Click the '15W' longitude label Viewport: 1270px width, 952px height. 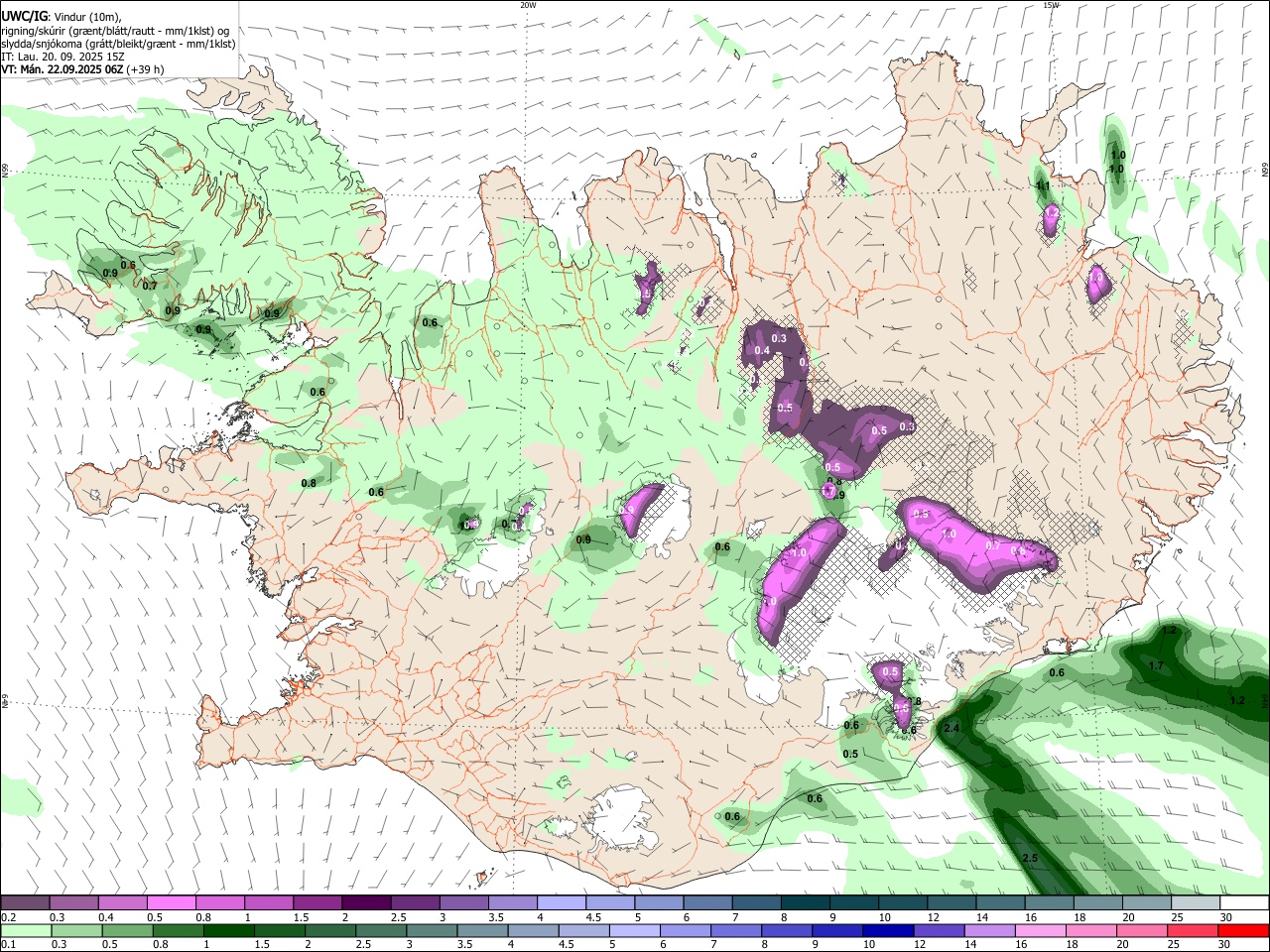[x=1051, y=4]
